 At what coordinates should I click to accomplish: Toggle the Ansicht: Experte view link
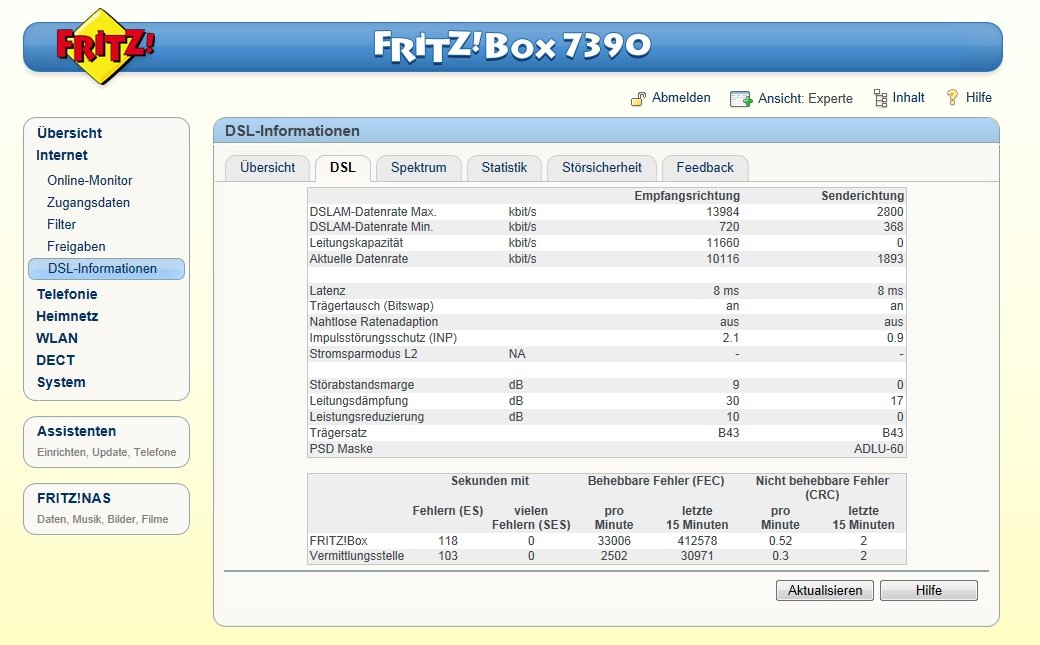click(x=805, y=98)
